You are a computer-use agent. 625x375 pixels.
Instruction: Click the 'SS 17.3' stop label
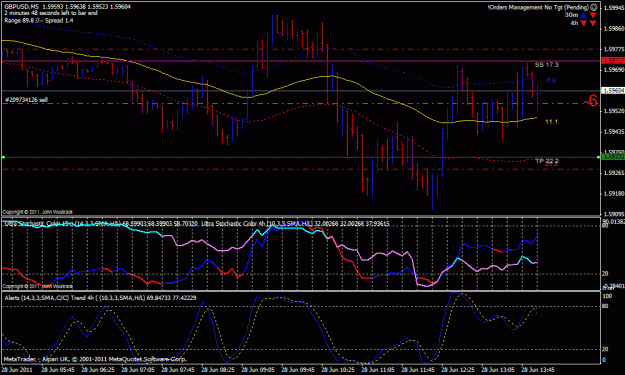(x=546, y=65)
